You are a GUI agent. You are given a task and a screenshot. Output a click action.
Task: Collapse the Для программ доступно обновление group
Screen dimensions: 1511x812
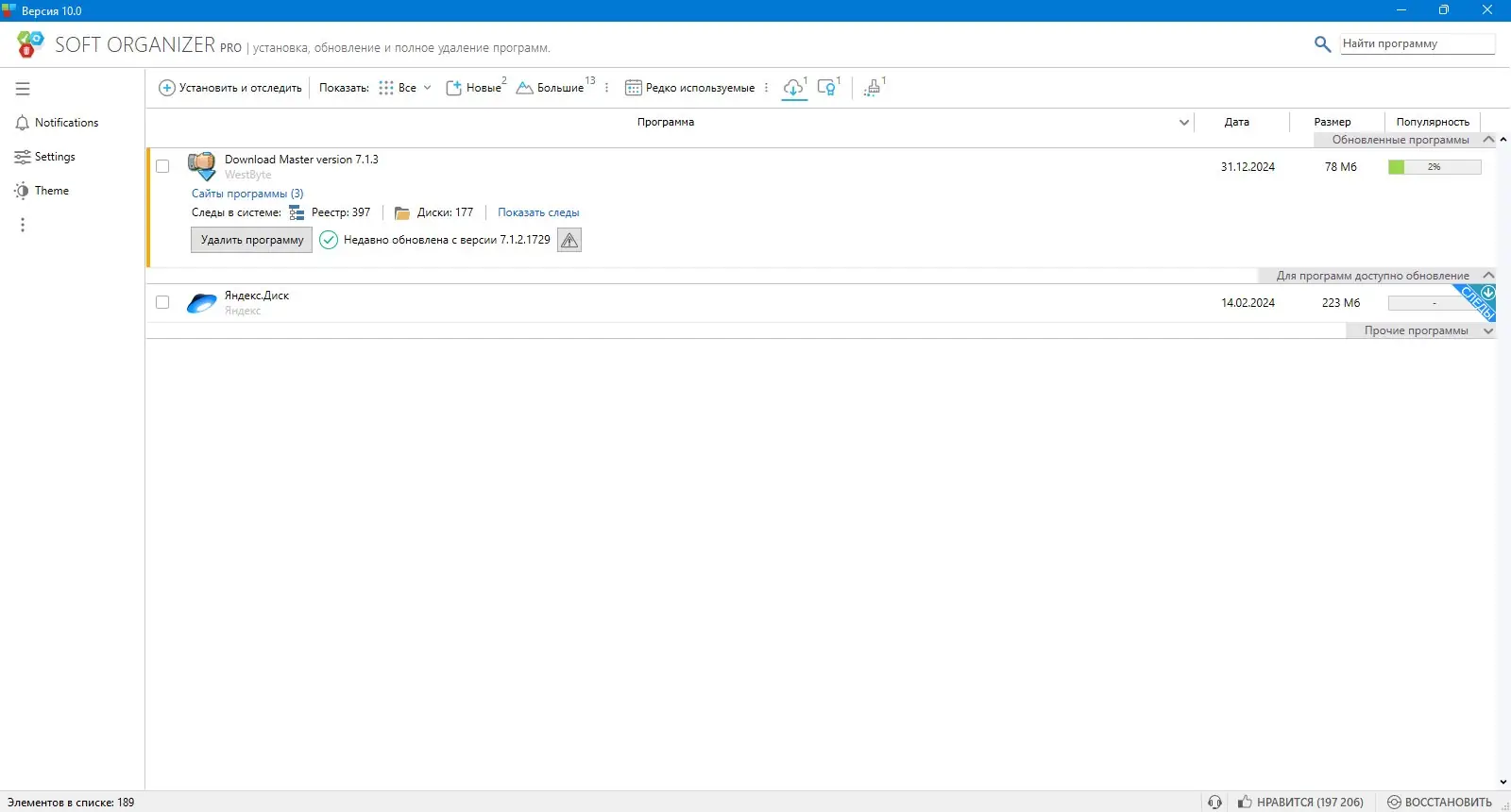(1489, 276)
